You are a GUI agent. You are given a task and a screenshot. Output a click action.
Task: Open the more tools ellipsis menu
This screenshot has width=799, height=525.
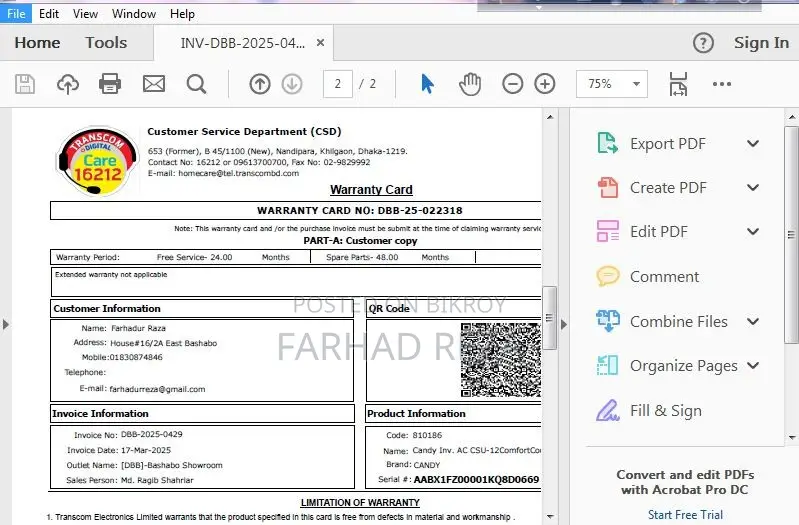[x=722, y=84]
